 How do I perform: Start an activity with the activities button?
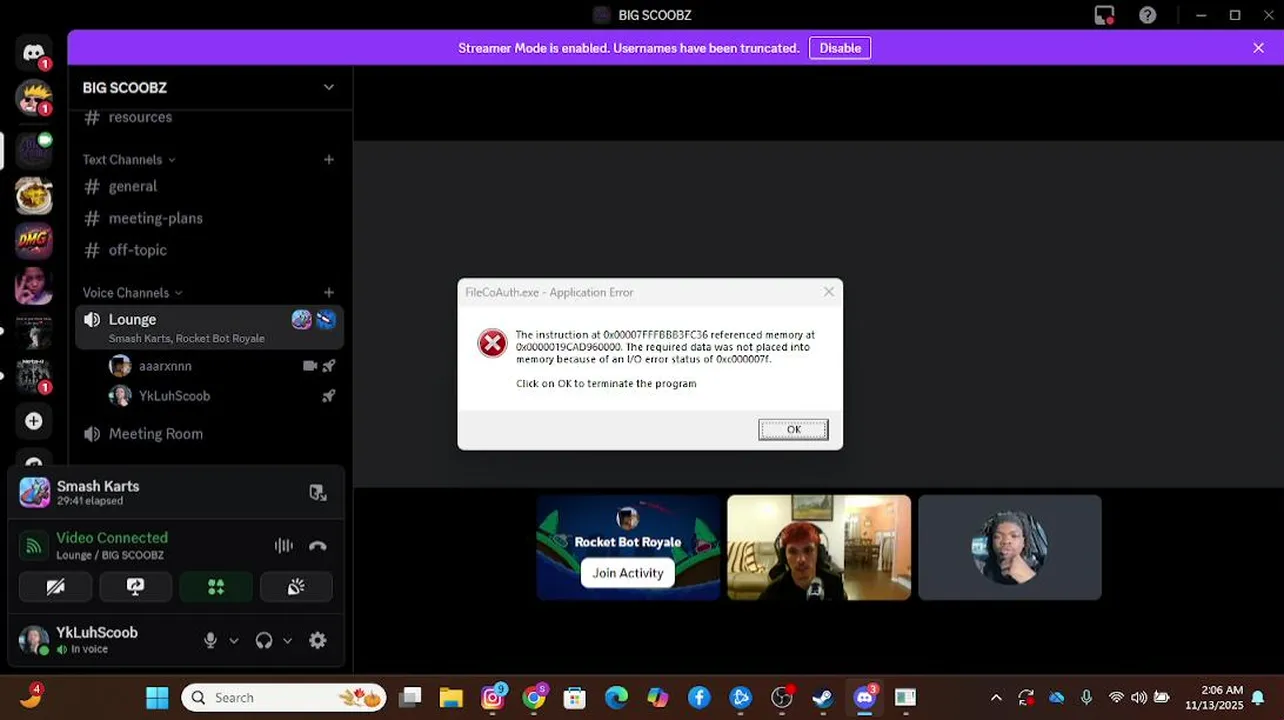[x=216, y=587]
